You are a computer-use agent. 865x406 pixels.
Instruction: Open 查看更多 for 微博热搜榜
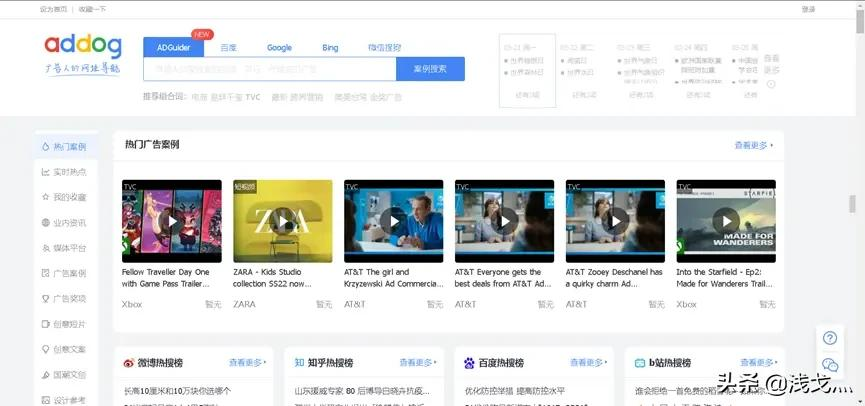[248, 363]
